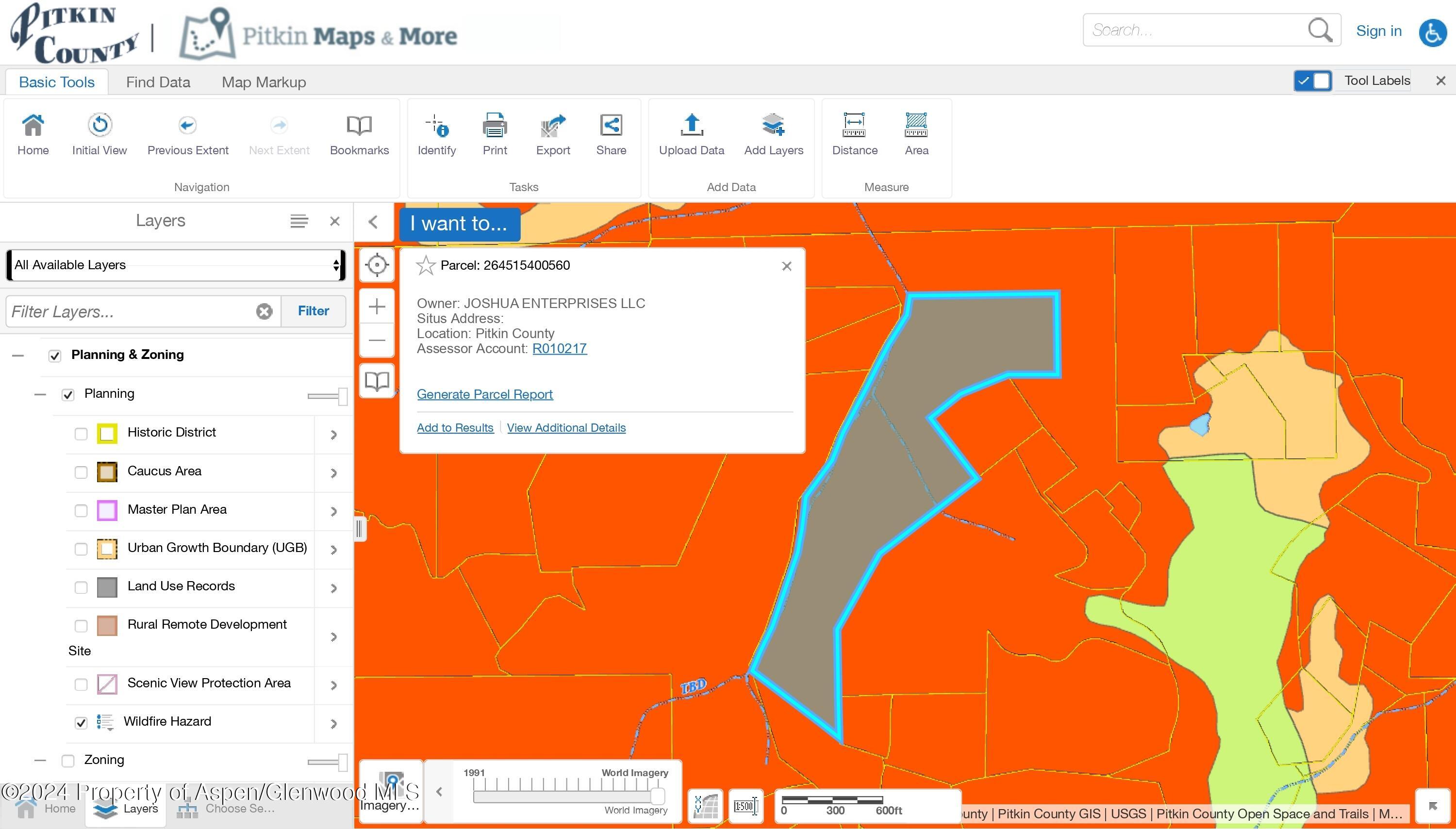Collapse the Planning & Zoning group
Screen dimensions: 1456x829
(18, 355)
